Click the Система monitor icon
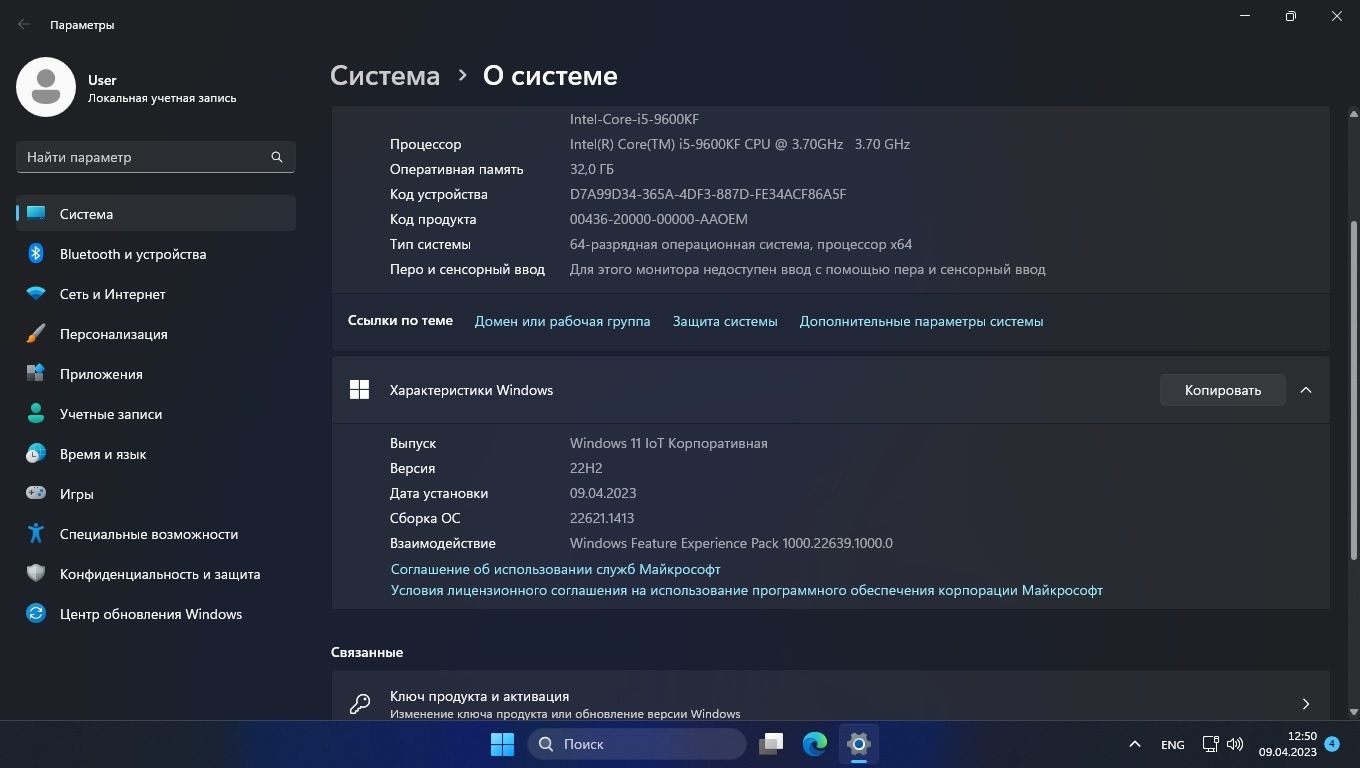This screenshot has height=768, width=1360. tap(36, 213)
